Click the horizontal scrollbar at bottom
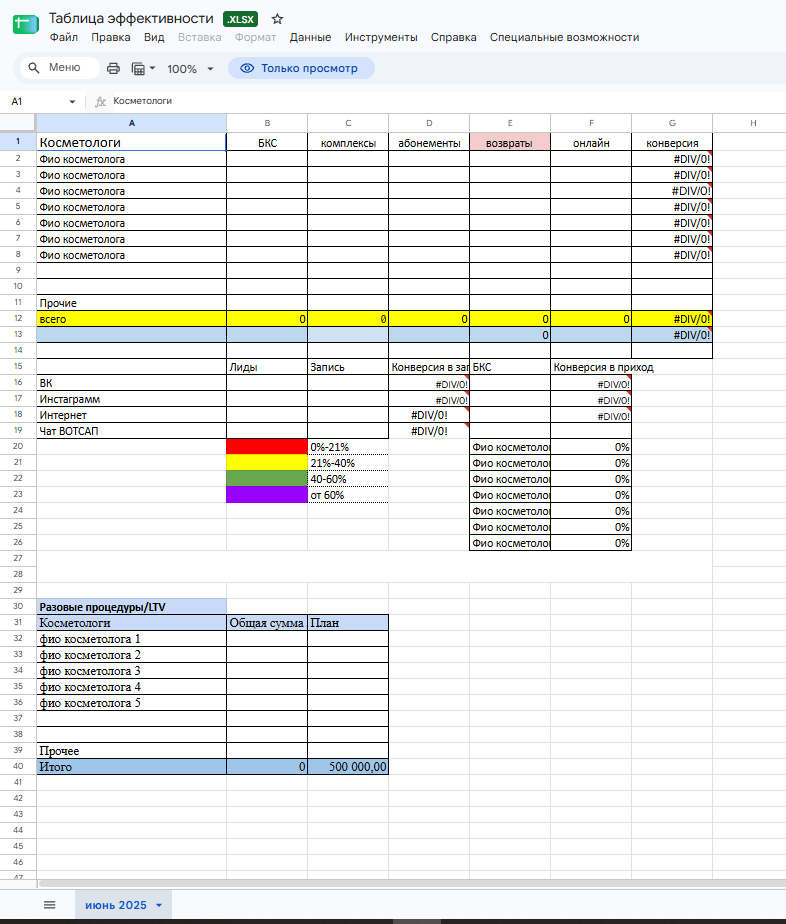The height and width of the screenshot is (924, 786). 411,883
